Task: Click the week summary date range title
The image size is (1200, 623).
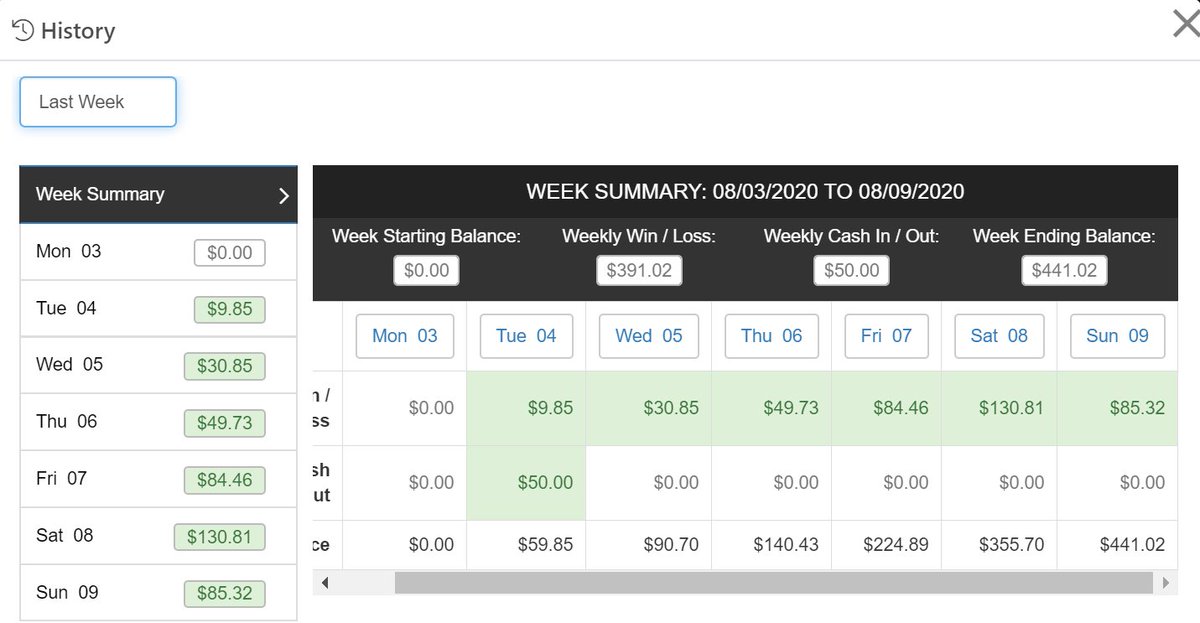Action: (745, 191)
